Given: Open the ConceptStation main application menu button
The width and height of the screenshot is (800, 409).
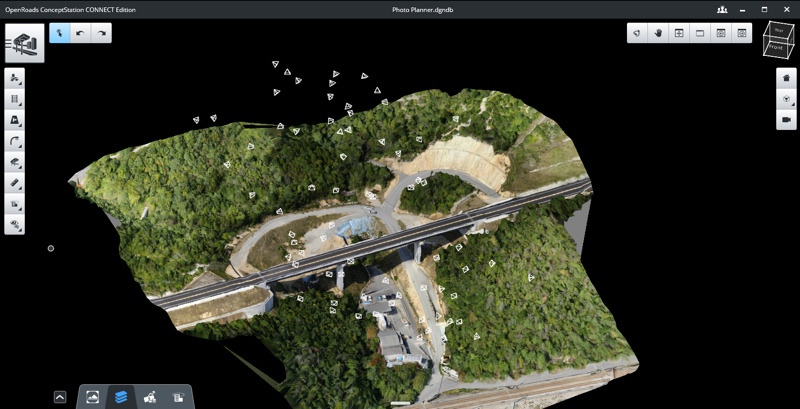Looking at the screenshot, I should (x=24, y=43).
